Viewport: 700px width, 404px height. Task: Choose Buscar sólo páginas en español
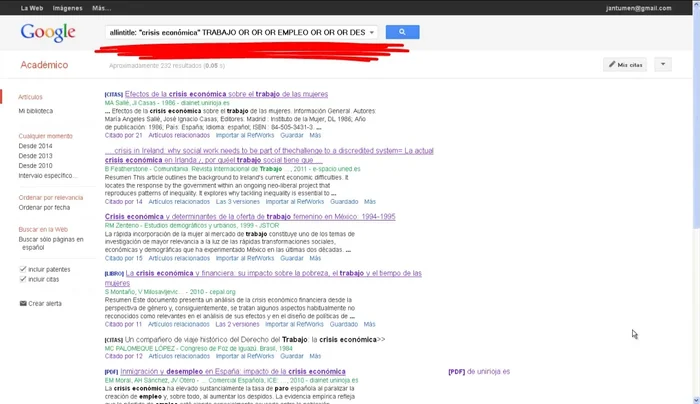point(51,243)
